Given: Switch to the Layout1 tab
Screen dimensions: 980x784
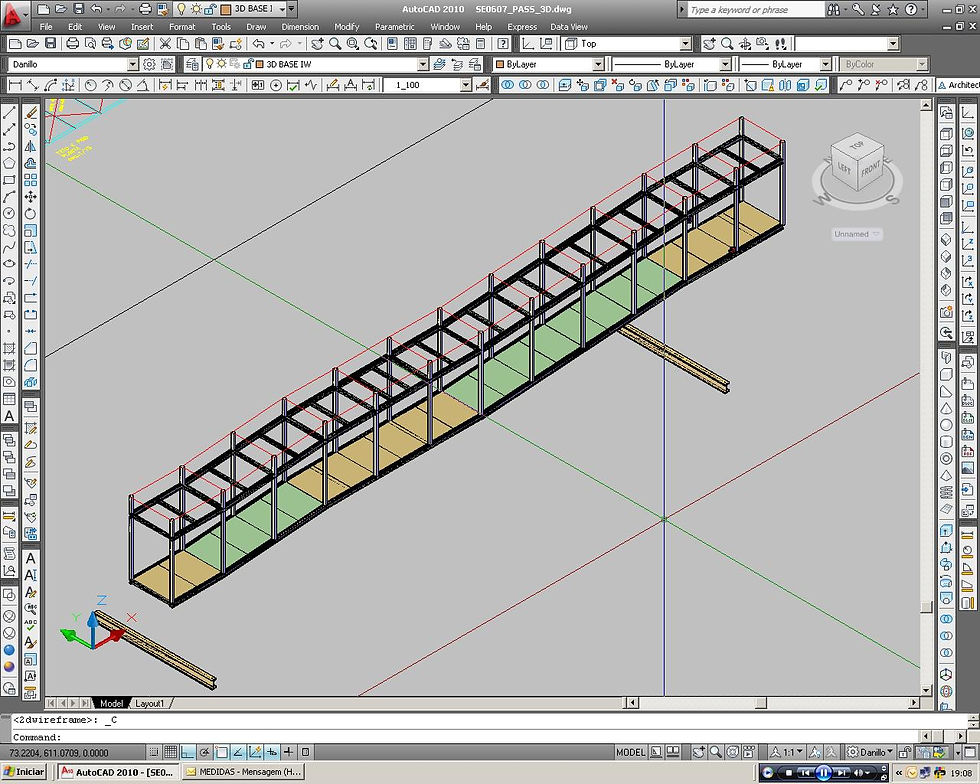Looking at the screenshot, I should (x=150, y=703).
